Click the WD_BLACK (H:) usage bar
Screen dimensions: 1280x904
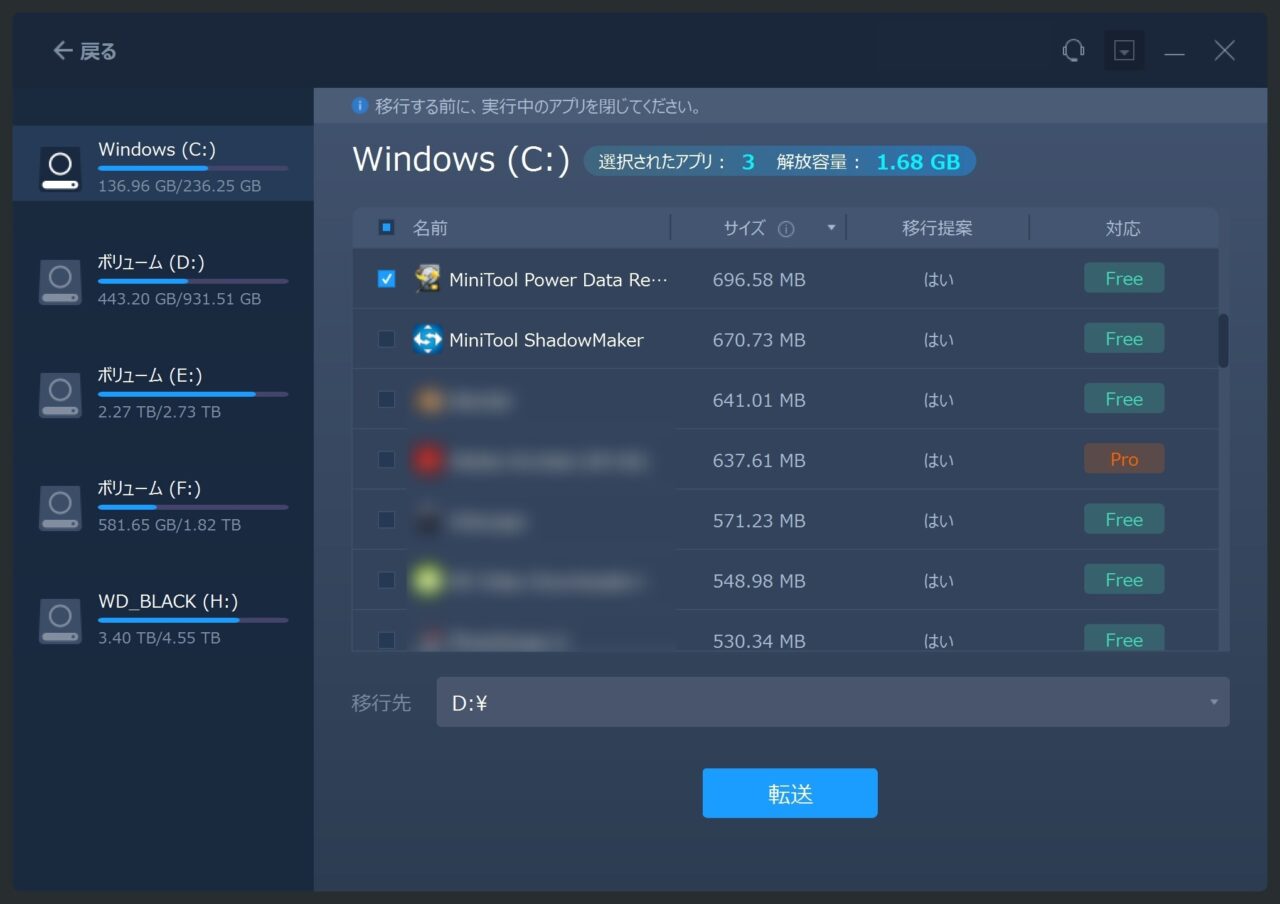tap(193, 620)
